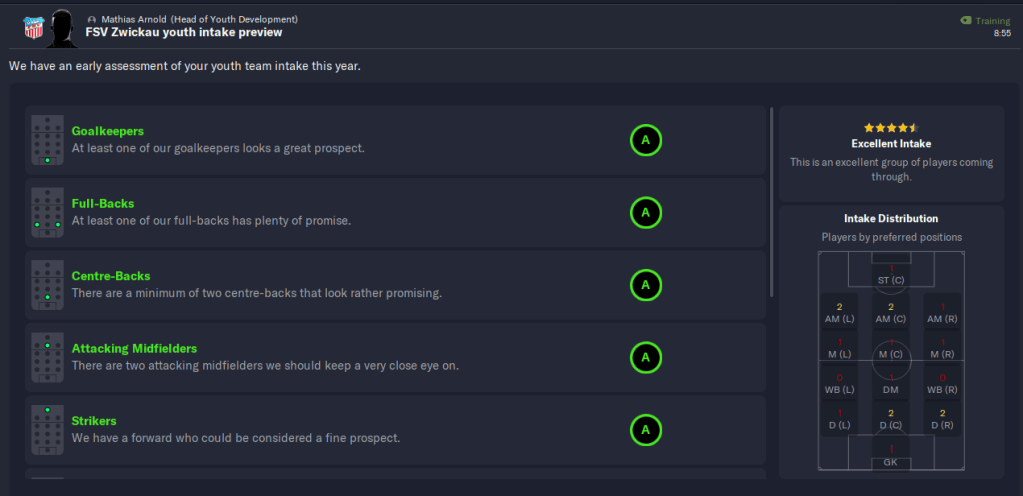1023x496 pixels.
Task: Click the Attacking Midfielders position pitch icon
Action: [47, 357]
